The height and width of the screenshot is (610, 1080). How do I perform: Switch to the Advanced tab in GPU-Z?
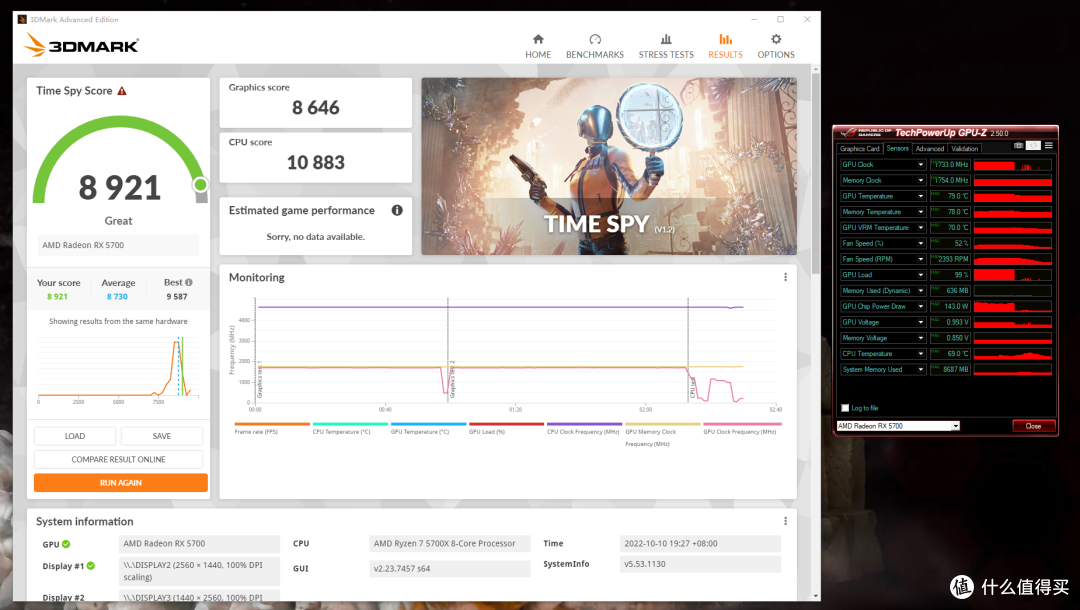click(x=929, y=149)
